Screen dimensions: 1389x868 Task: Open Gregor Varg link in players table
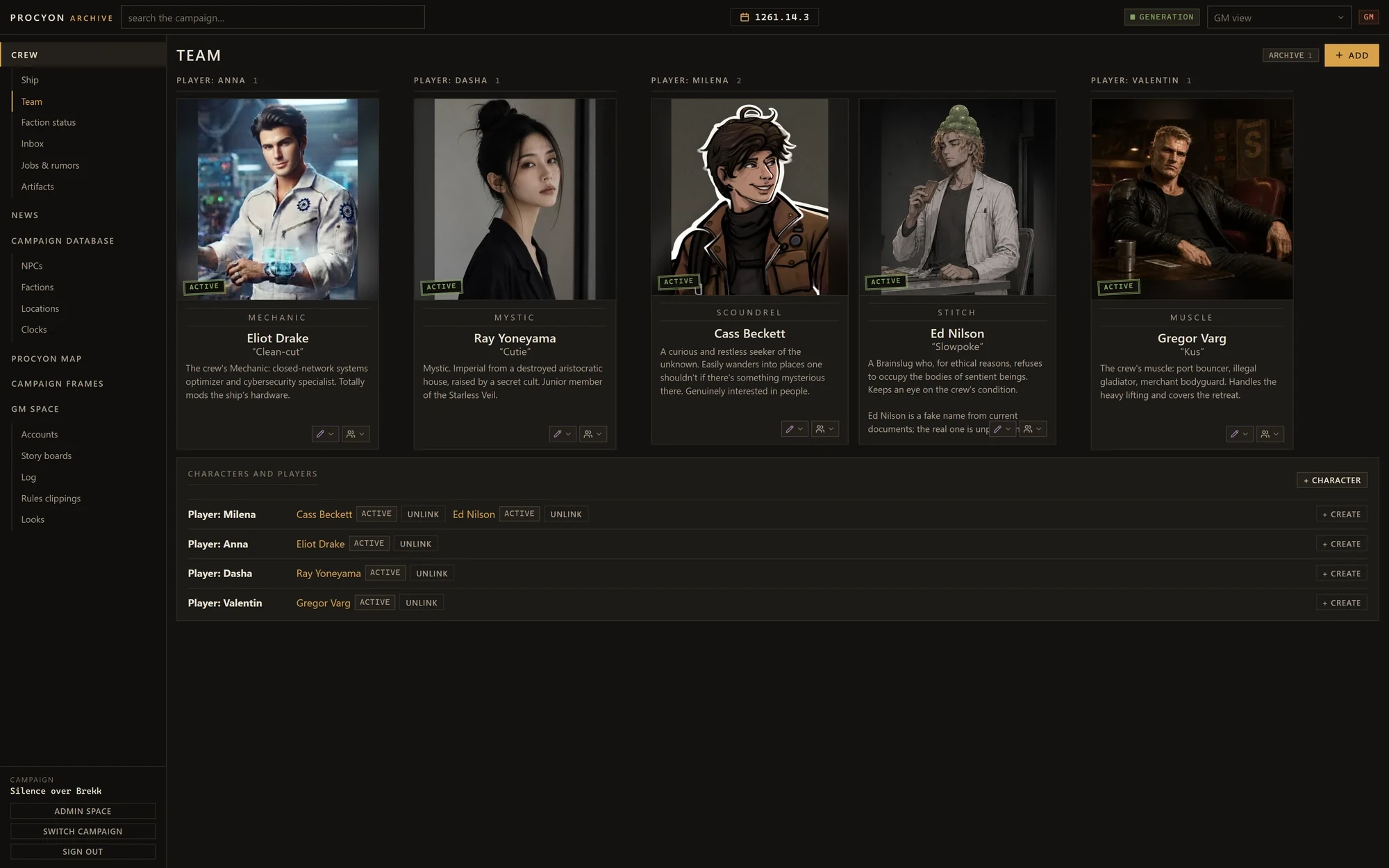coord(323,603)
